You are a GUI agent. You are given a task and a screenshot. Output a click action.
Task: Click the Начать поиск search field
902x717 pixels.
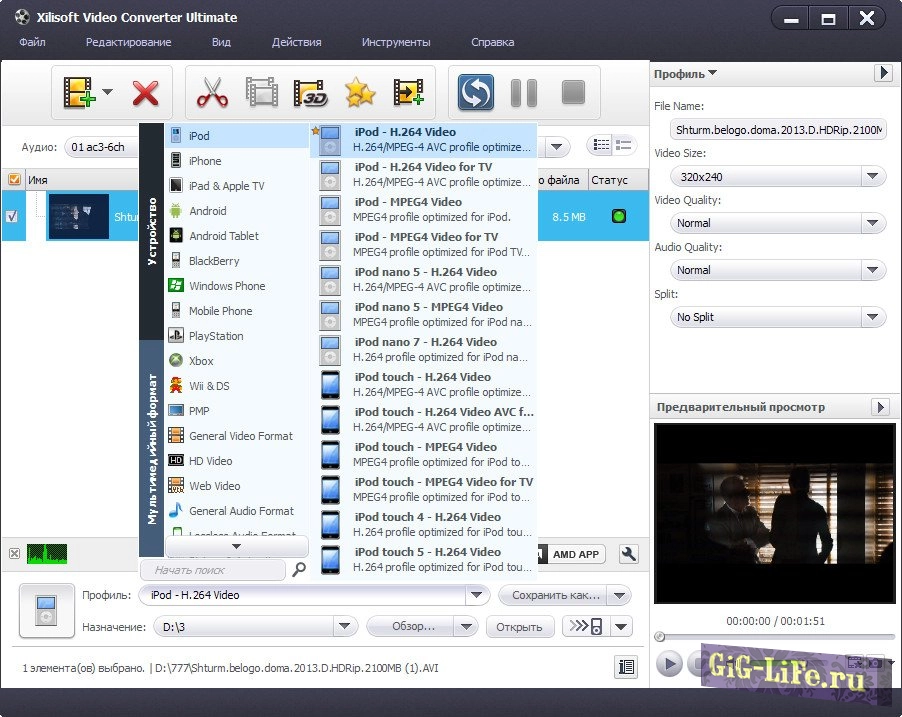coord(212,570)
